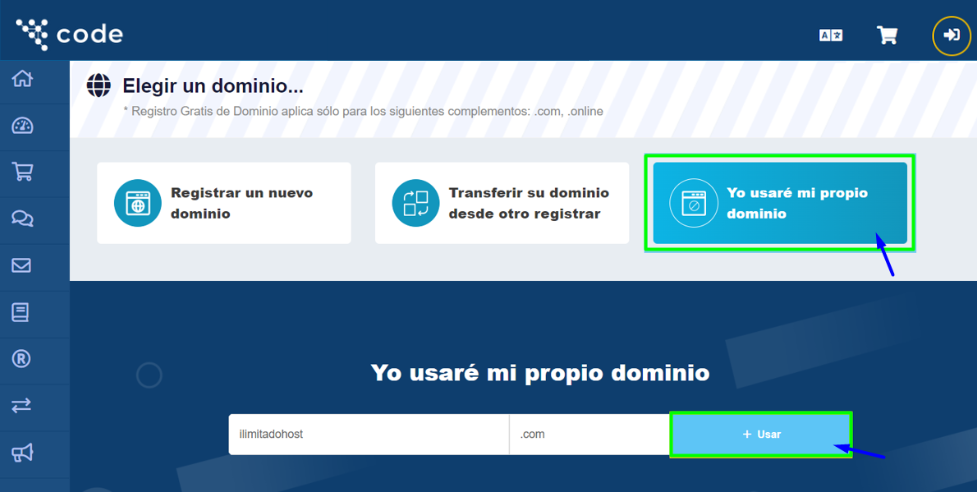The image size is (977, 492).
Task: Open the chat bubbles sidebar icon
Action: [22, 219]
